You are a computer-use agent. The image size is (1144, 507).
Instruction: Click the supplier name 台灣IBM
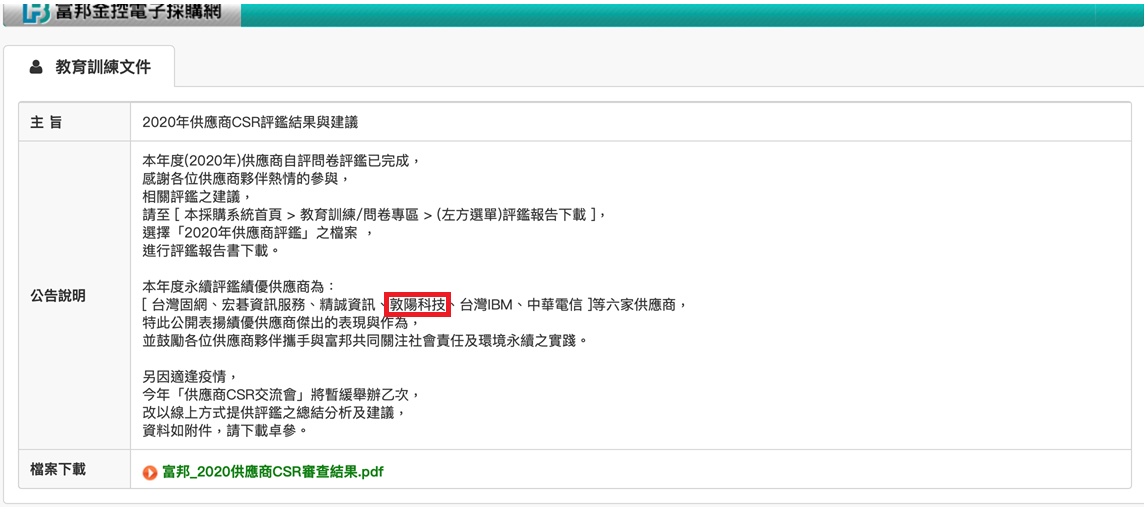tap(485, 304)
